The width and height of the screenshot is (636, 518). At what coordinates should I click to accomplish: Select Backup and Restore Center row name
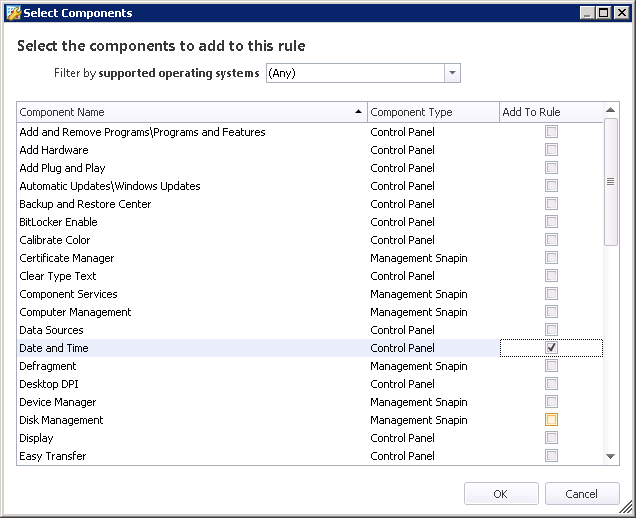[85, 204]
